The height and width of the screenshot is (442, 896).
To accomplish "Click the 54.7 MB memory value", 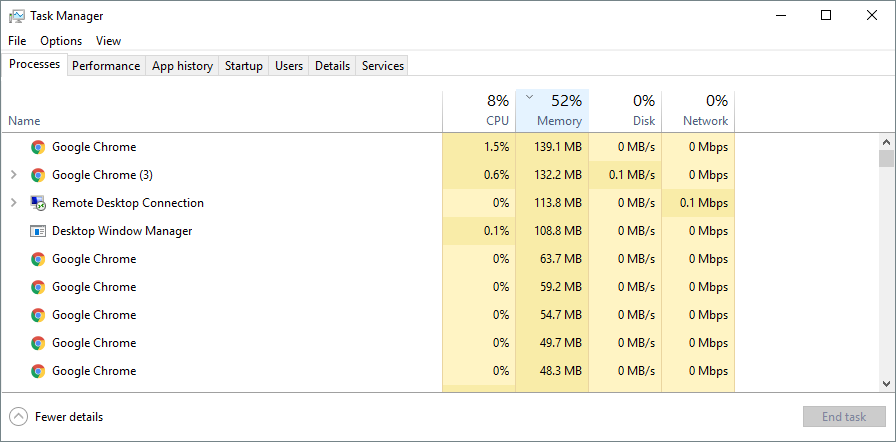I will [561, 315].
